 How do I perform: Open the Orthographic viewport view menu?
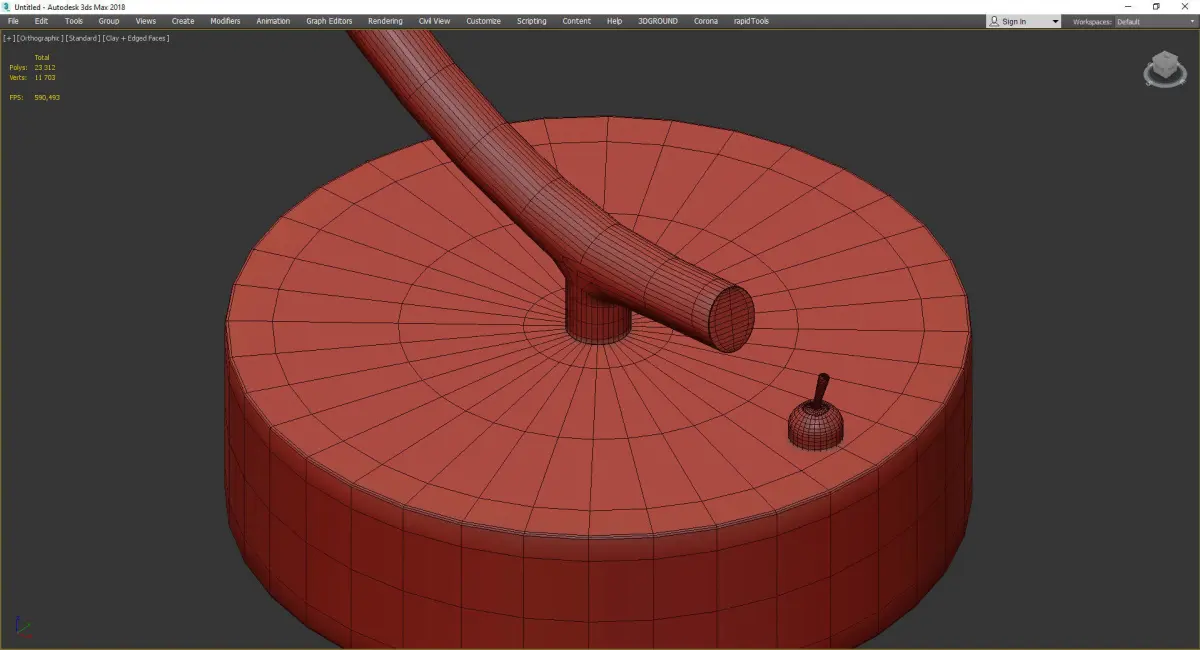coord(39,38)
